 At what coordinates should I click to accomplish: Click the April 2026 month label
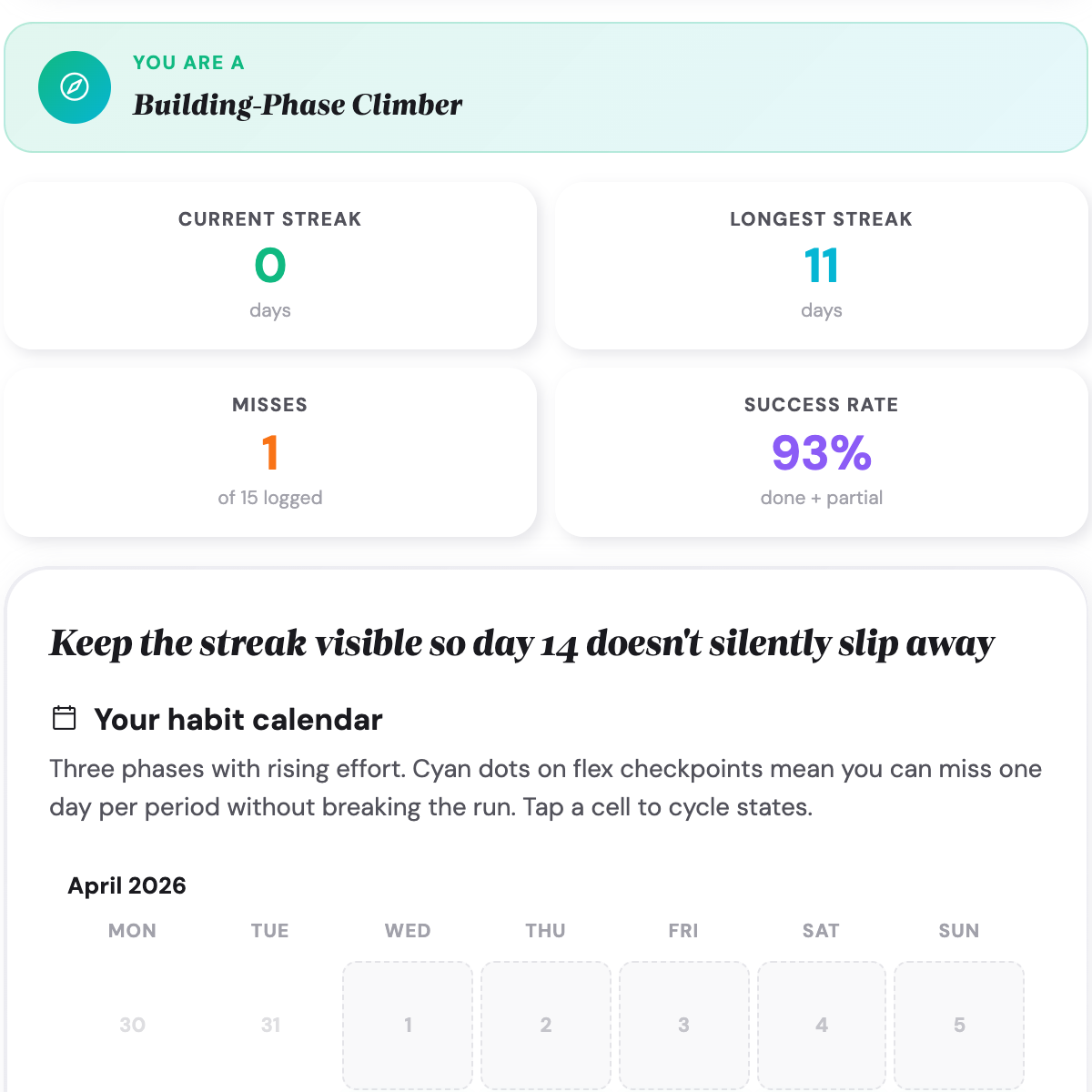(126, 885)
